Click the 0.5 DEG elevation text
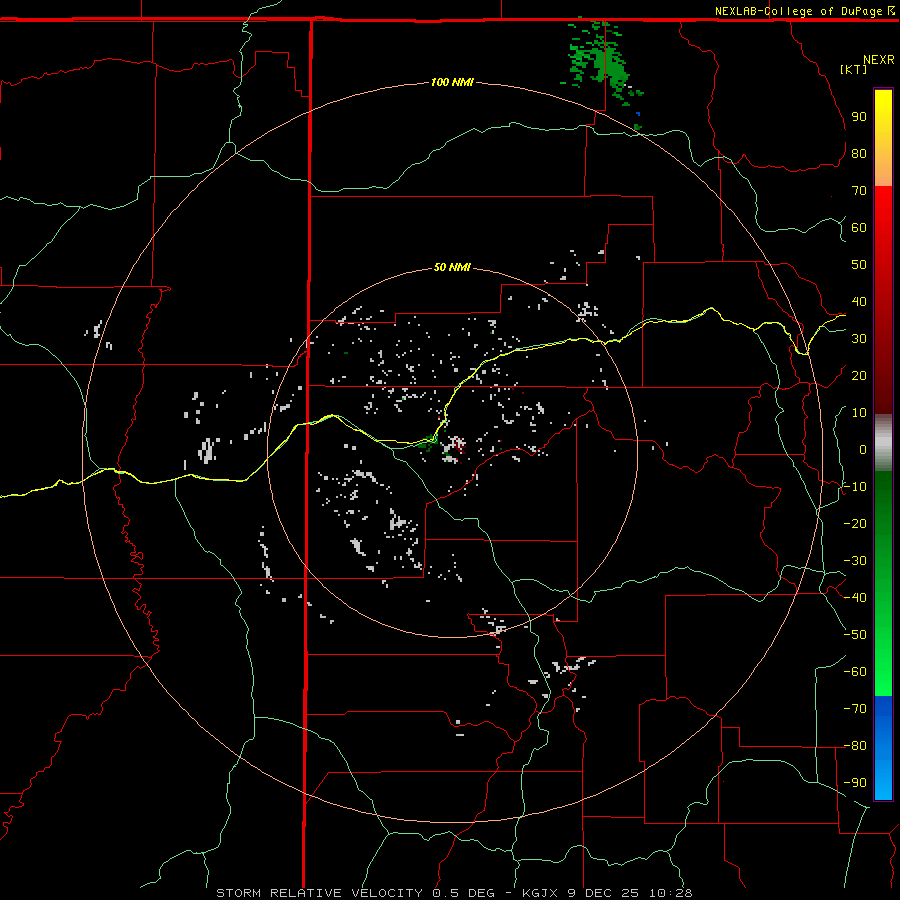The height and width of the screenshot is (900, 900). [463, 893]
